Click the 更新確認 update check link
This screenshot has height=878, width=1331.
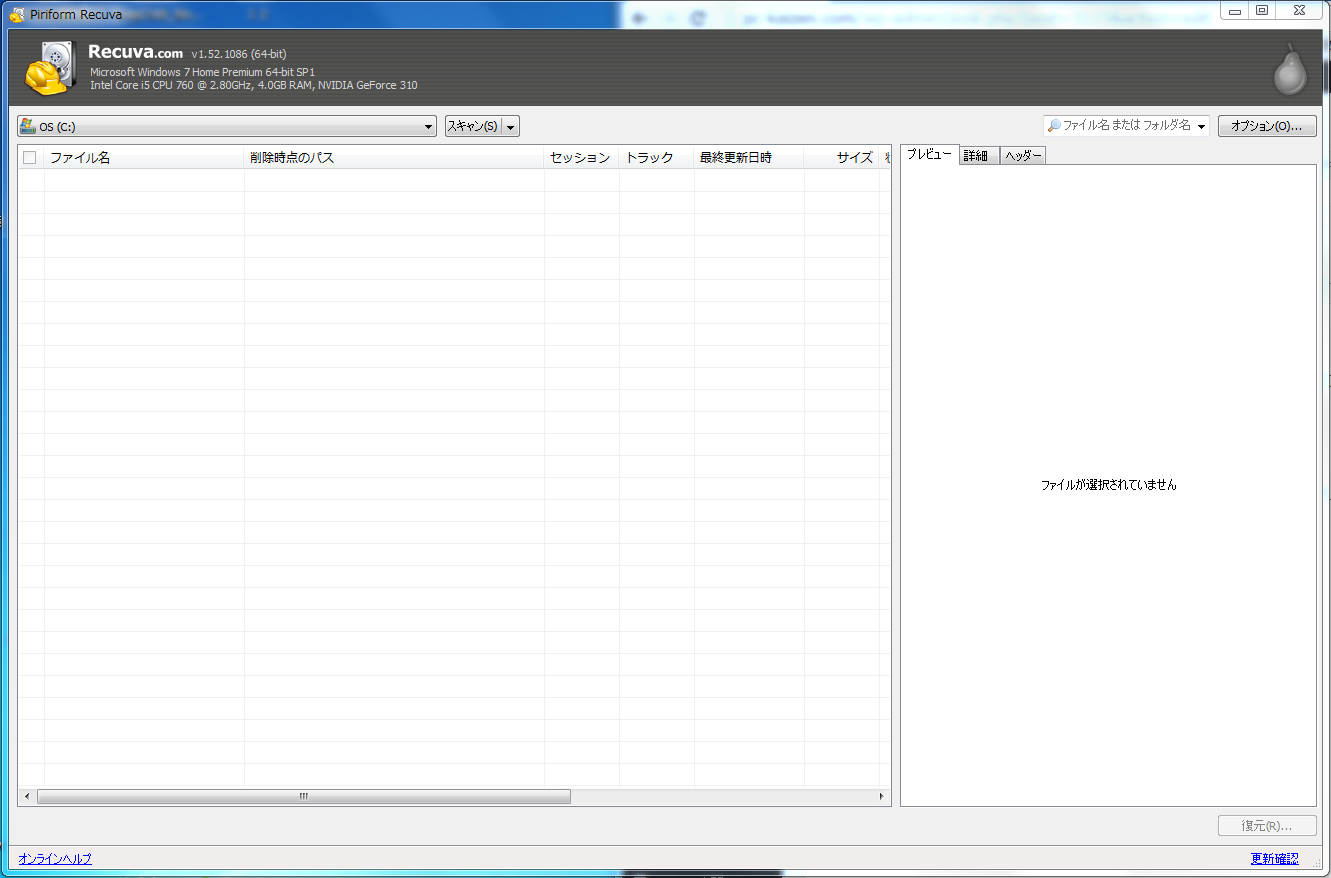(x=1274, y=859)
